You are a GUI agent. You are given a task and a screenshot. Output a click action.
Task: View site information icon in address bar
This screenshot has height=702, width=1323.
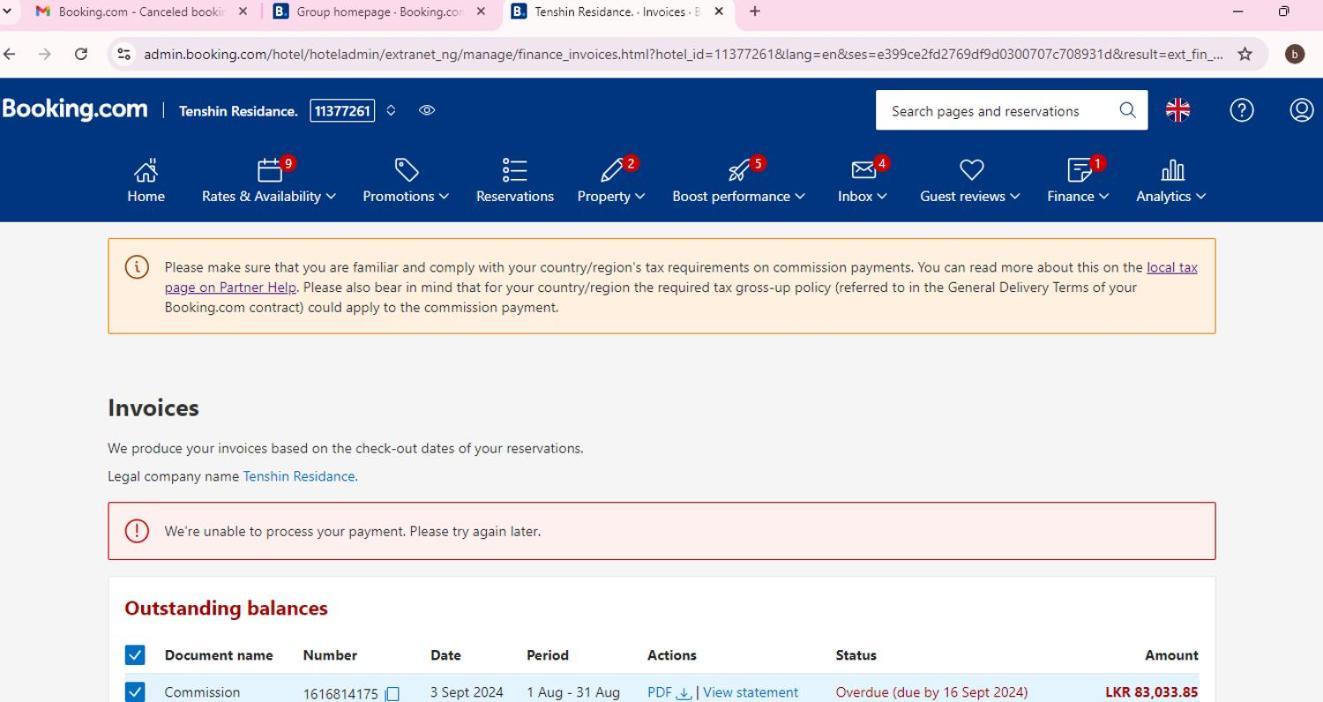pos(126,54)
